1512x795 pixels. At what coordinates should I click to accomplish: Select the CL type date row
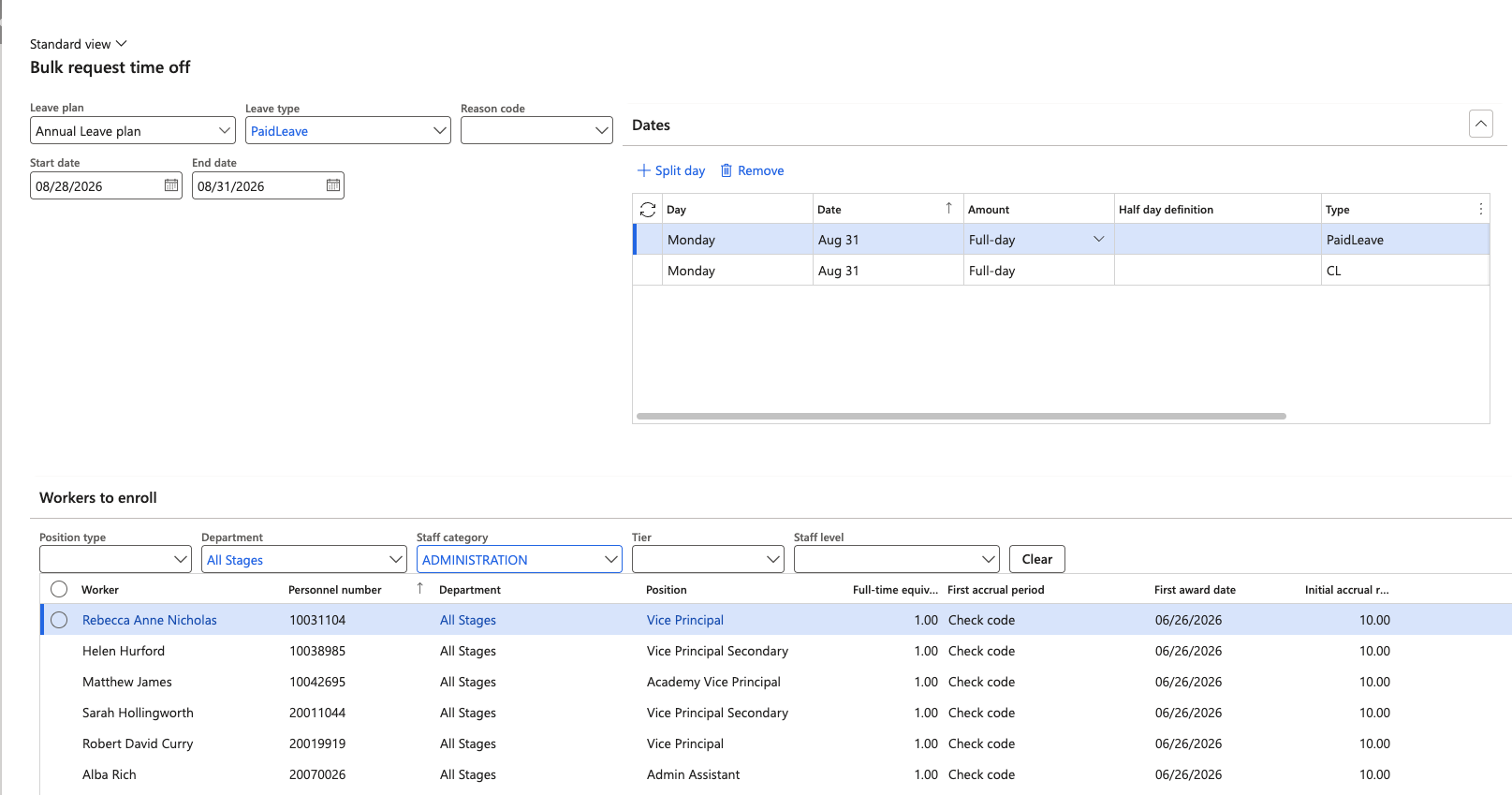pyautogui.click(x=1061, y=271)
